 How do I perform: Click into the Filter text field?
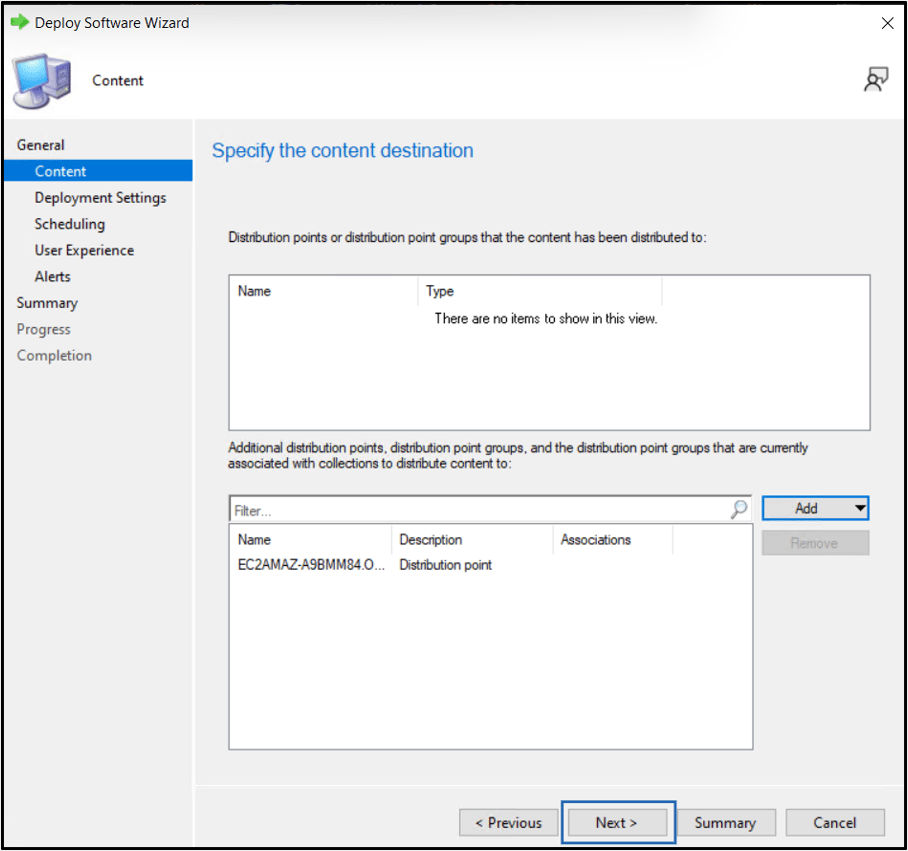pyautogui.click(x=479, y=510)
